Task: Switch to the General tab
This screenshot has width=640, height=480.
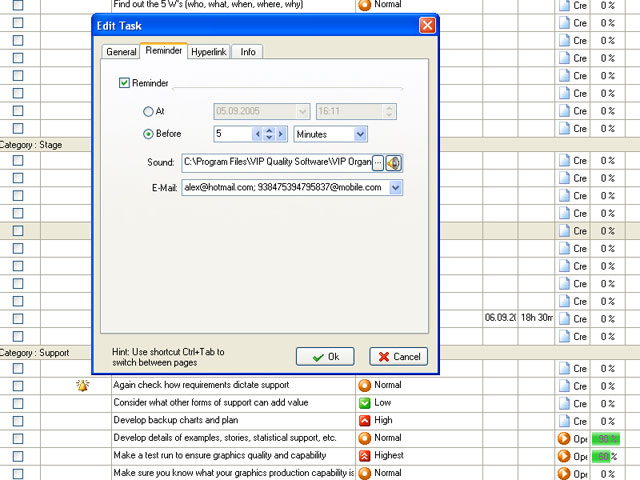Action: click(x=121, y=52)
